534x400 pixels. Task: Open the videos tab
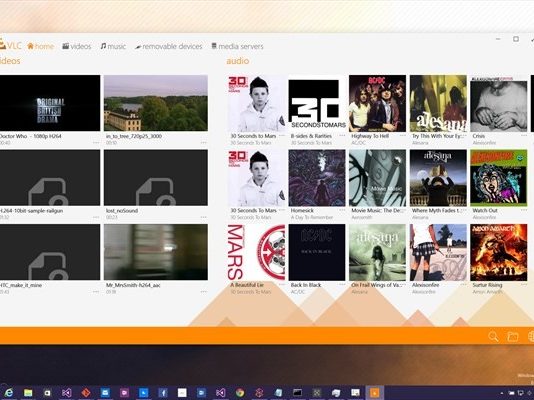coord(77,46)
